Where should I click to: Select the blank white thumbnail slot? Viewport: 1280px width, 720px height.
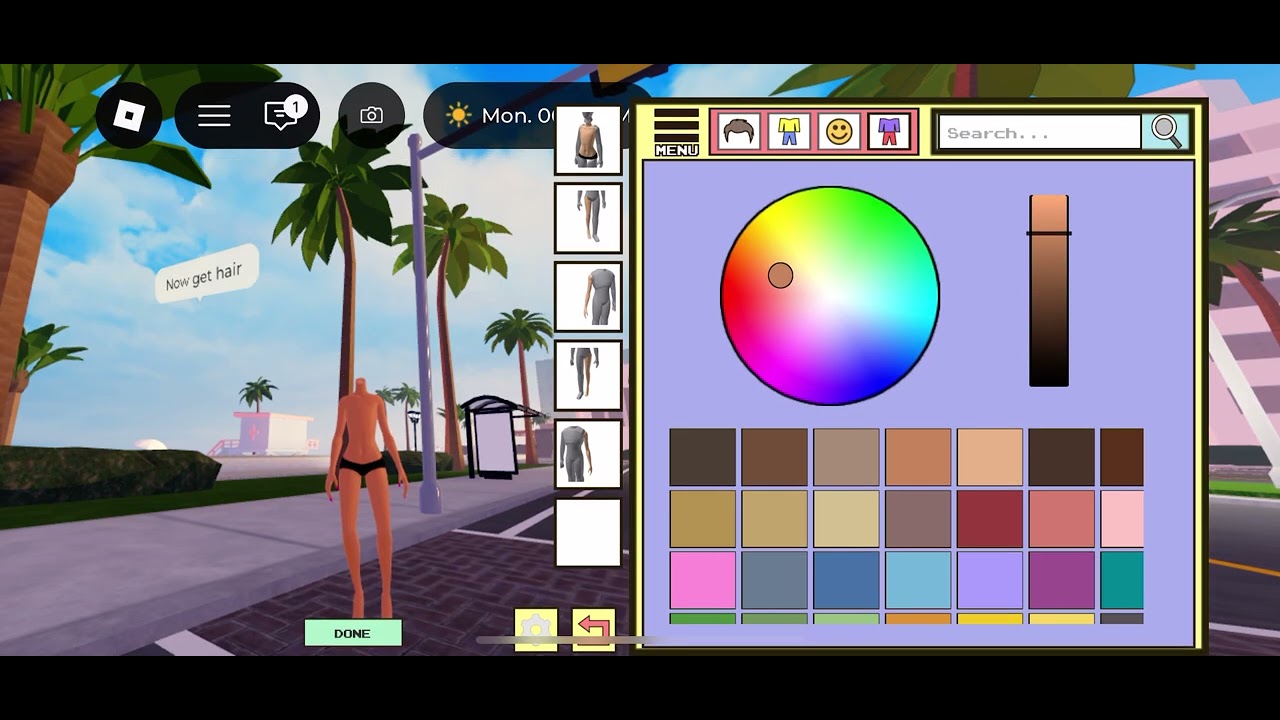(x=588, y=533)
